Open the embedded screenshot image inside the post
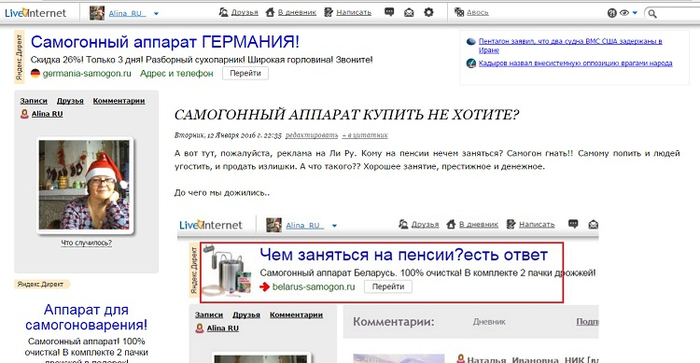The height and width of the screenshot is (363, 700). click(x=388, y=288)
